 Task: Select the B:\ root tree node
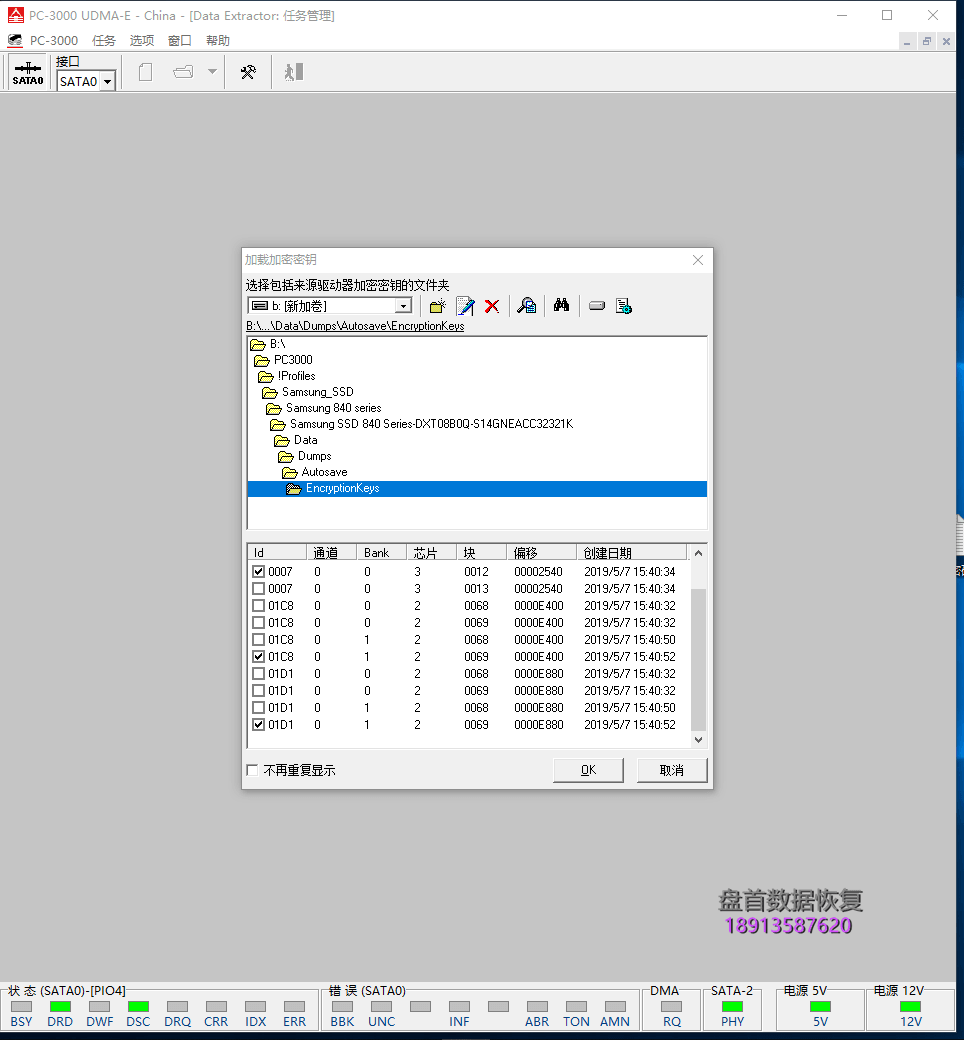[x=277, y=344]
